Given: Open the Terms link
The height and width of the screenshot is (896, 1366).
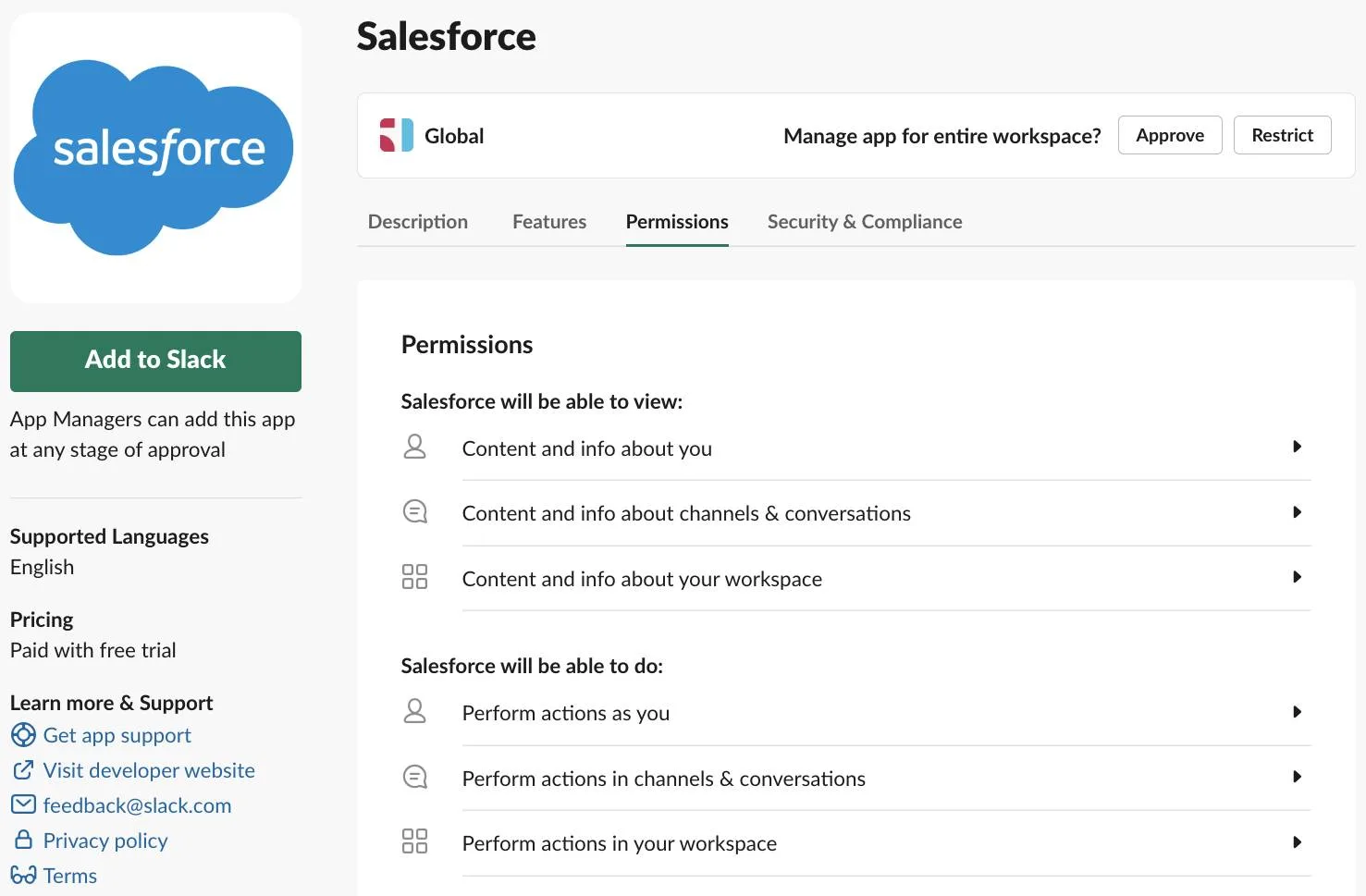Looking at the screenshot, I should click(x=70, y=876).
